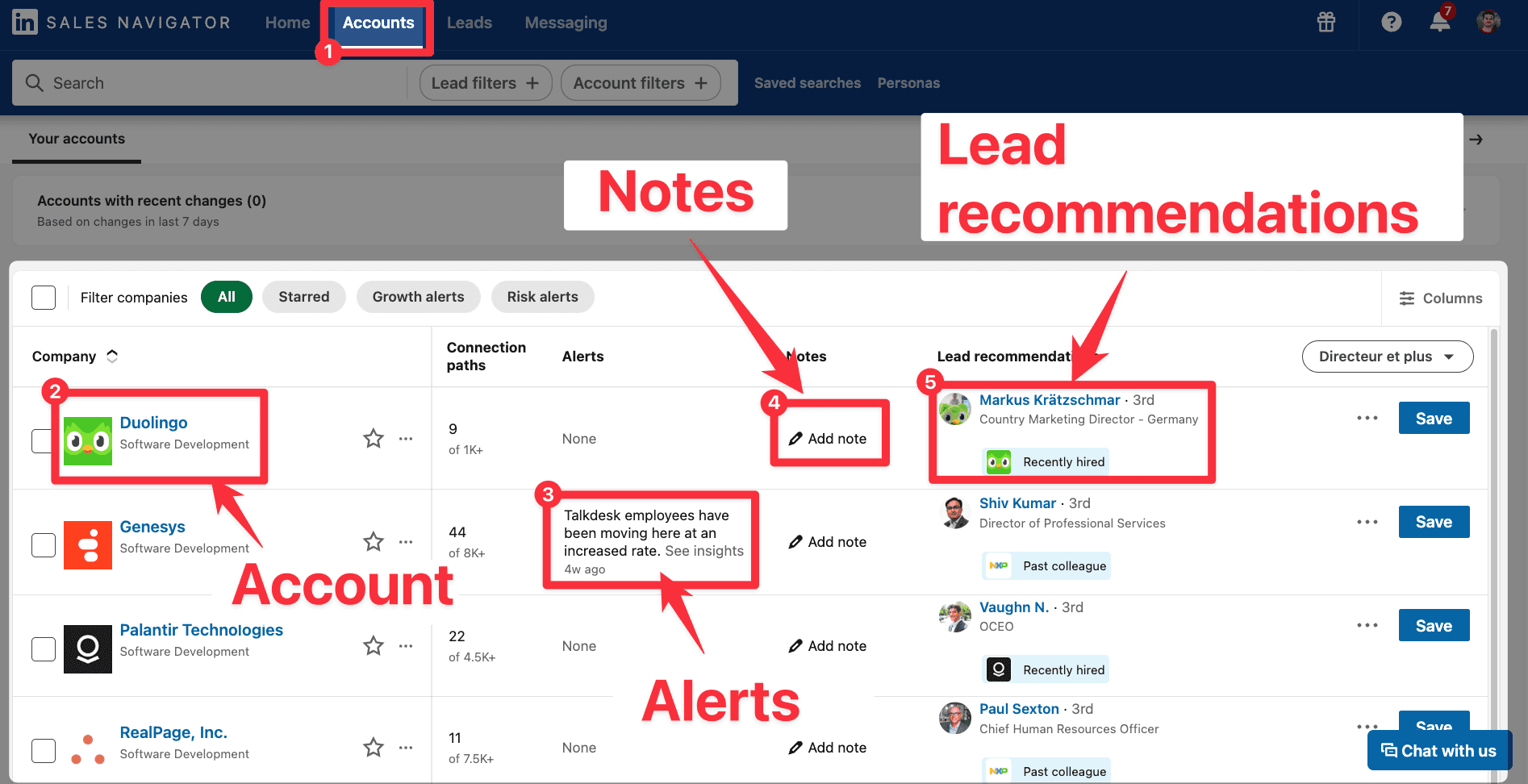The height and width of the screenshot is (784, 1528).
Task: Go to the Accounts tab
Action: [x=378, y=23]
